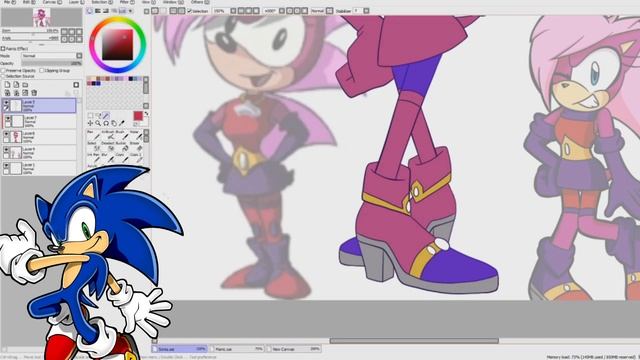Hide the layer with pink character thumbnail
Viewport: 640px width, 360px height.
[6, 133]
